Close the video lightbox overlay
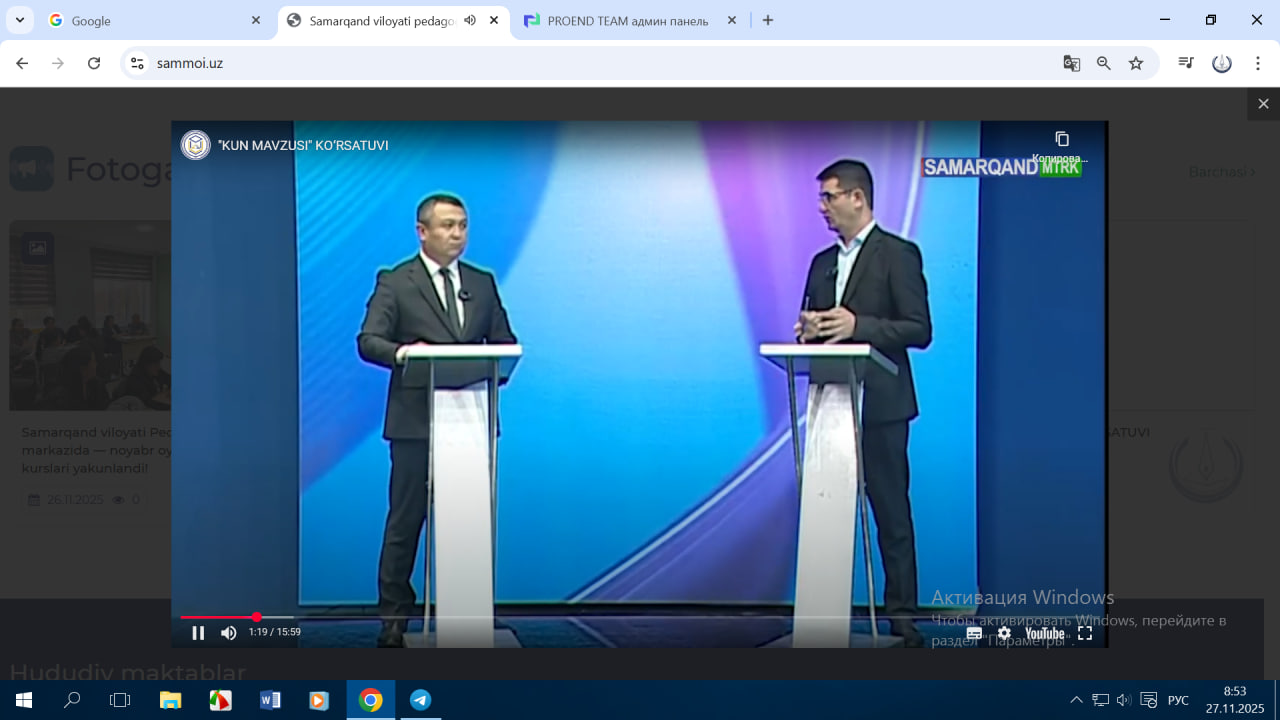The height and width of the screenshot is (720, 1280). [x=1263, y=104]
